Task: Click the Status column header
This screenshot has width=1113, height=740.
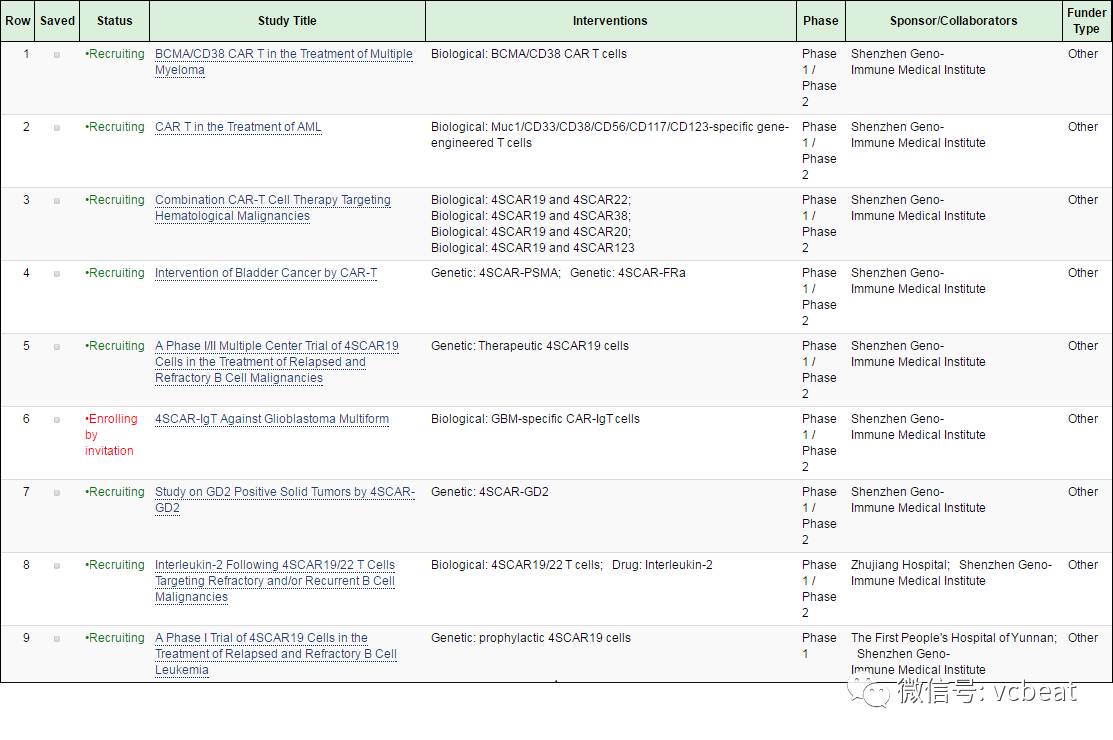Action: (x=114, y=21)
